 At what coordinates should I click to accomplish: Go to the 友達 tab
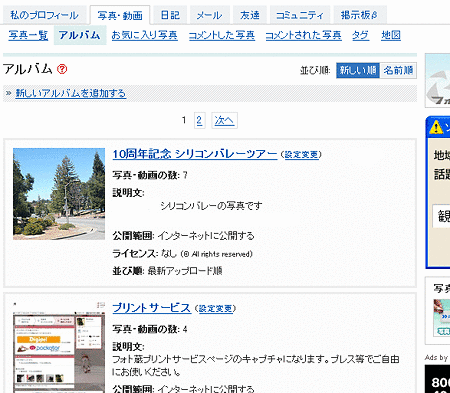tap(250, 15)
